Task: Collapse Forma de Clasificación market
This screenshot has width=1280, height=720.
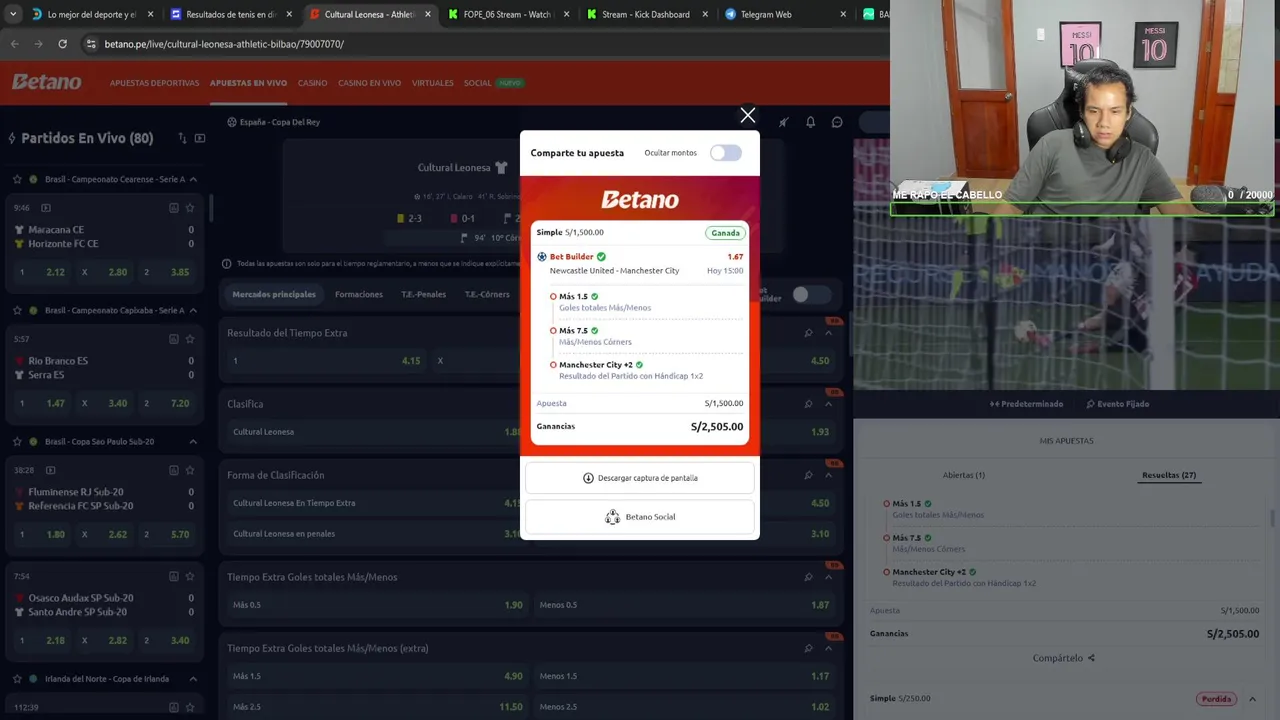Action: click(x=828, y=475)
